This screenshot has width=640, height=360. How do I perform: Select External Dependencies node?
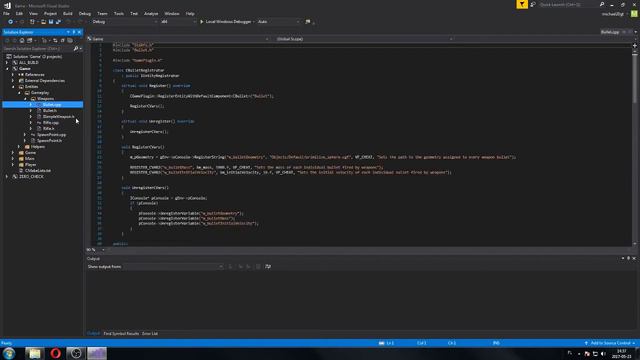44,80
